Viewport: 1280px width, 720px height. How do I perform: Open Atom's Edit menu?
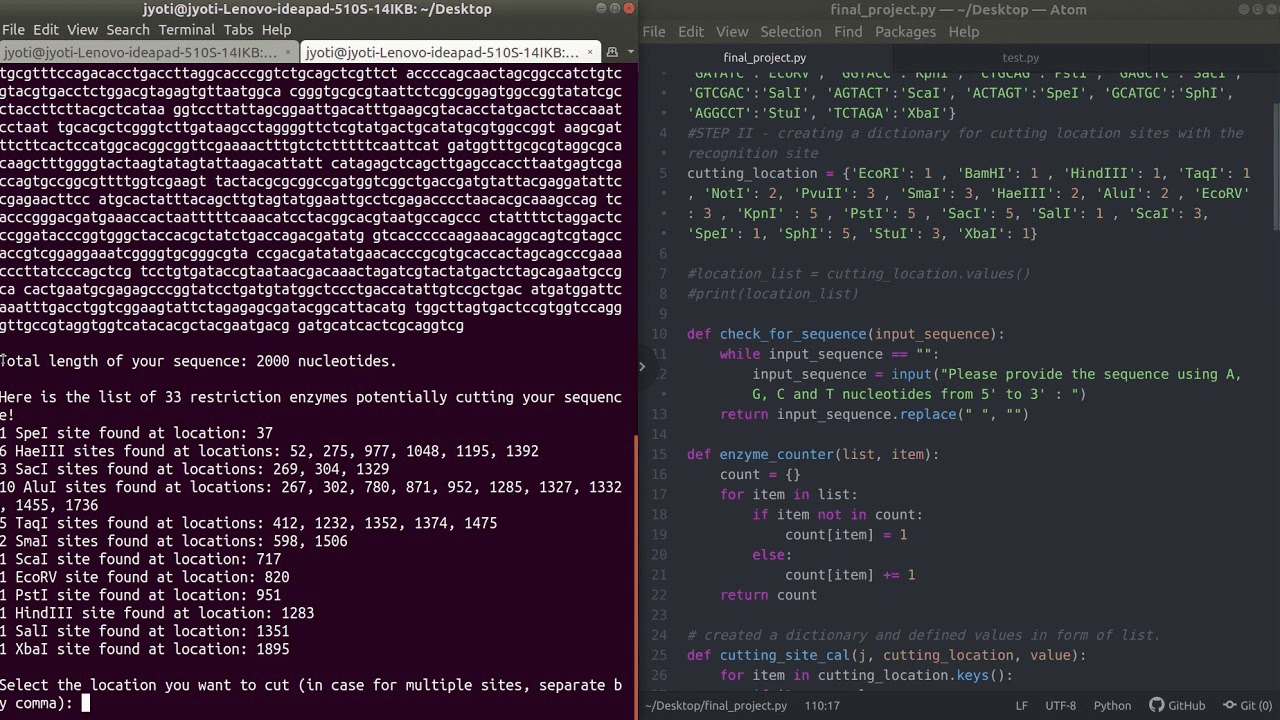tap(691, 31)
